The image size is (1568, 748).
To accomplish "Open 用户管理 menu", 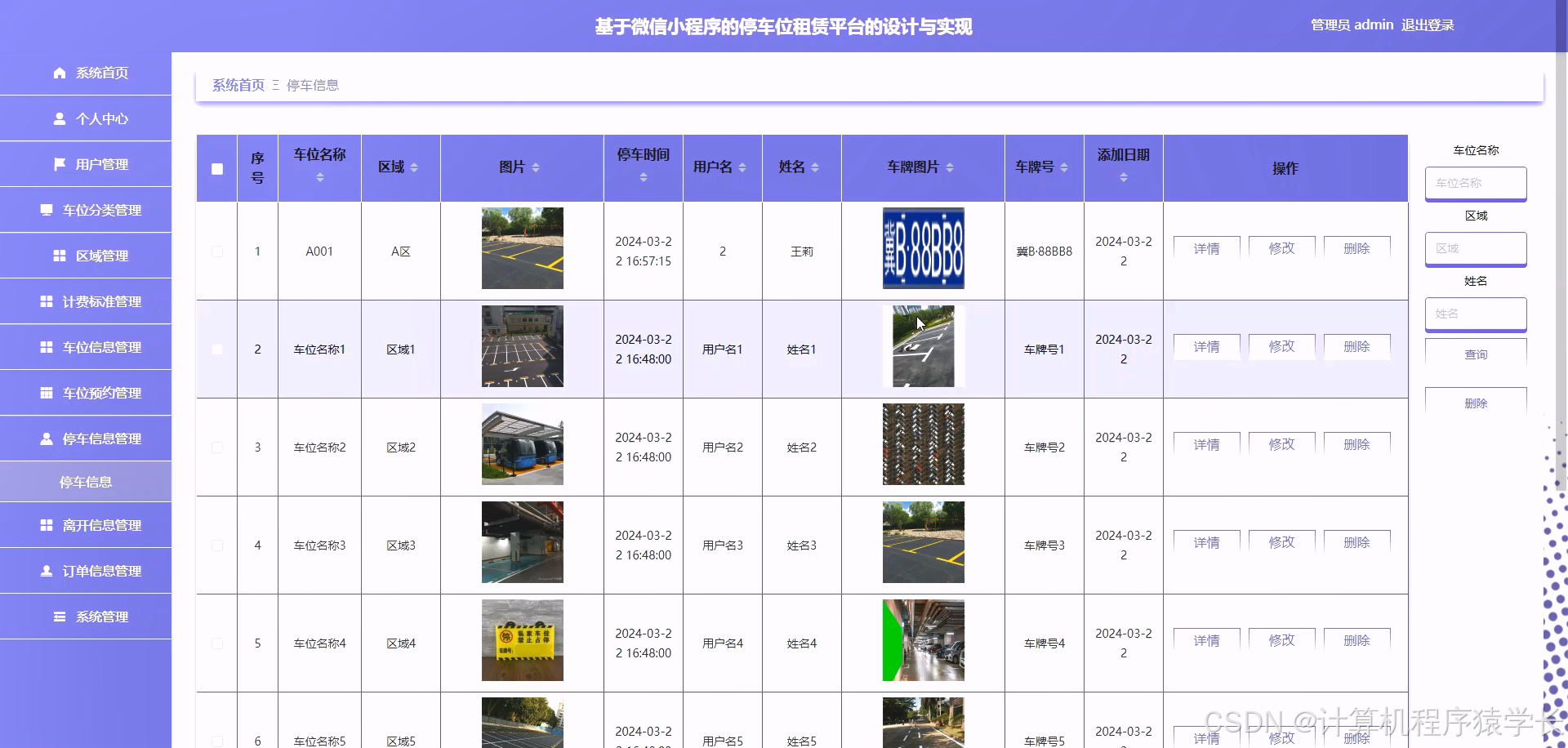I will pos(86,164).
